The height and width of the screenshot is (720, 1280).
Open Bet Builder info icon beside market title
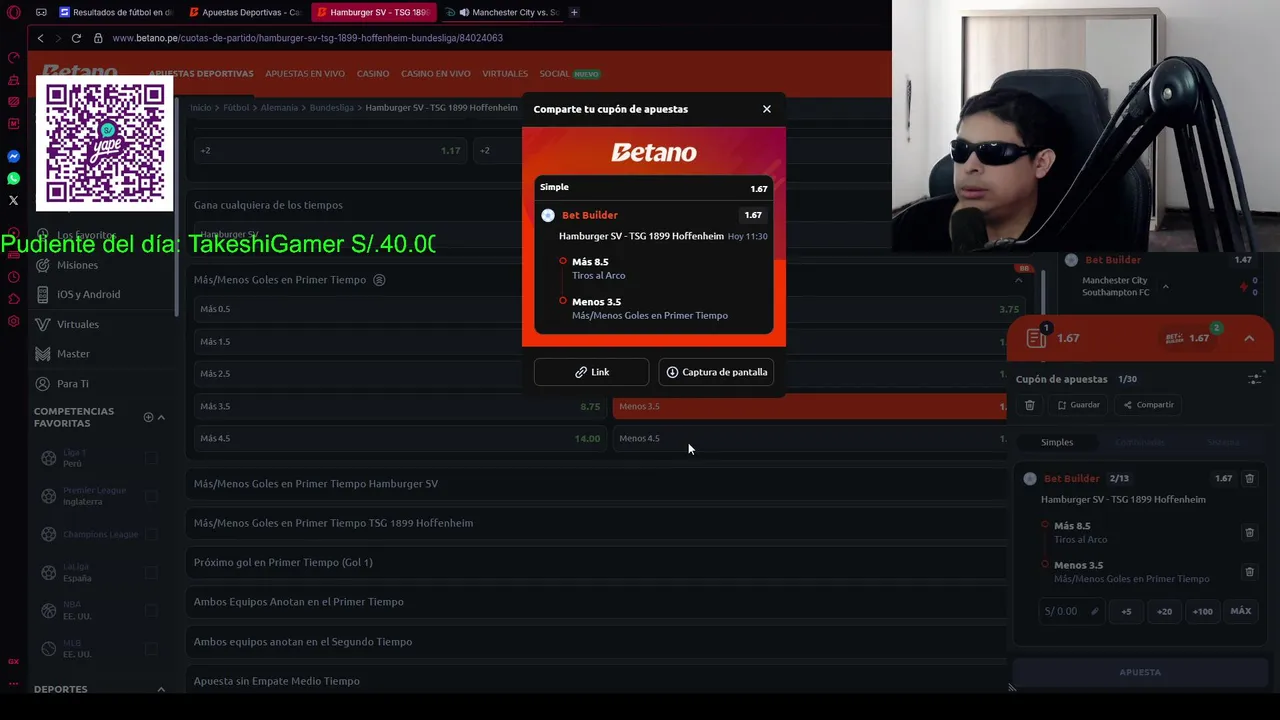coord(379,280)
